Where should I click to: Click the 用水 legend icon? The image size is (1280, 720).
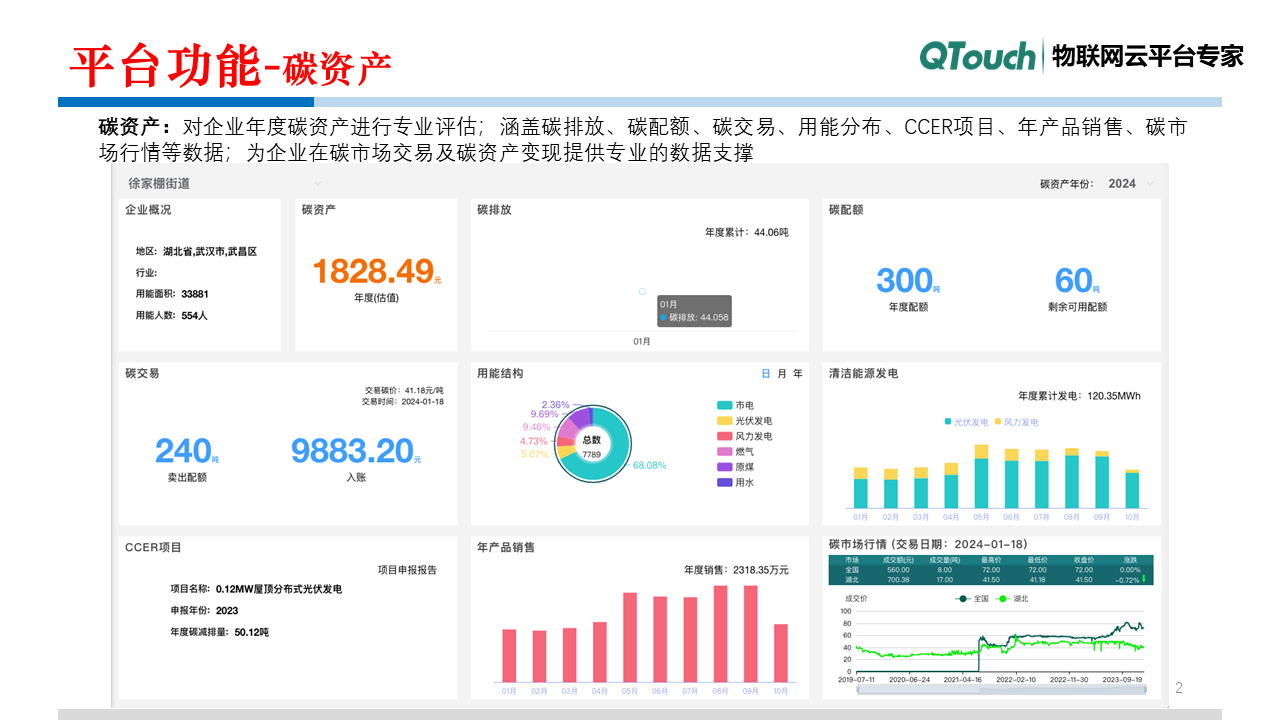pos(724,481)
